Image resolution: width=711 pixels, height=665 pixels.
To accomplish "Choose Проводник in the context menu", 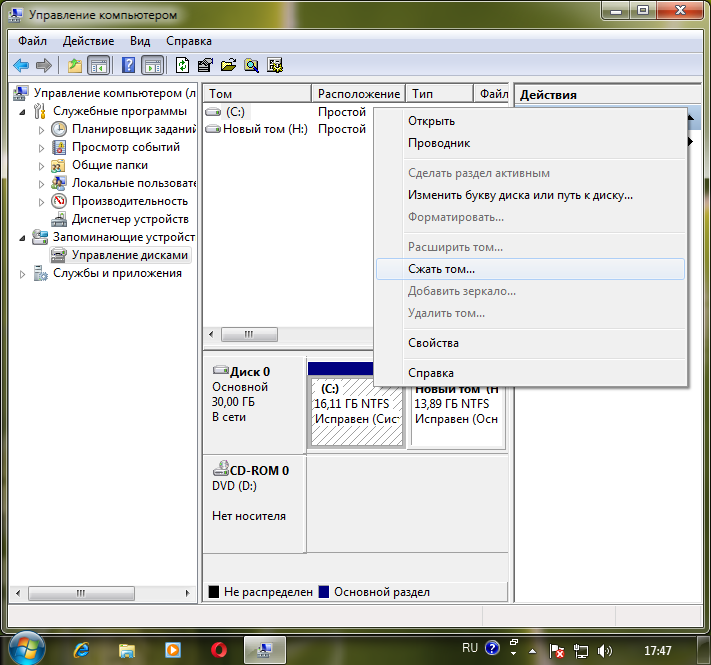I will coord(530,143).
